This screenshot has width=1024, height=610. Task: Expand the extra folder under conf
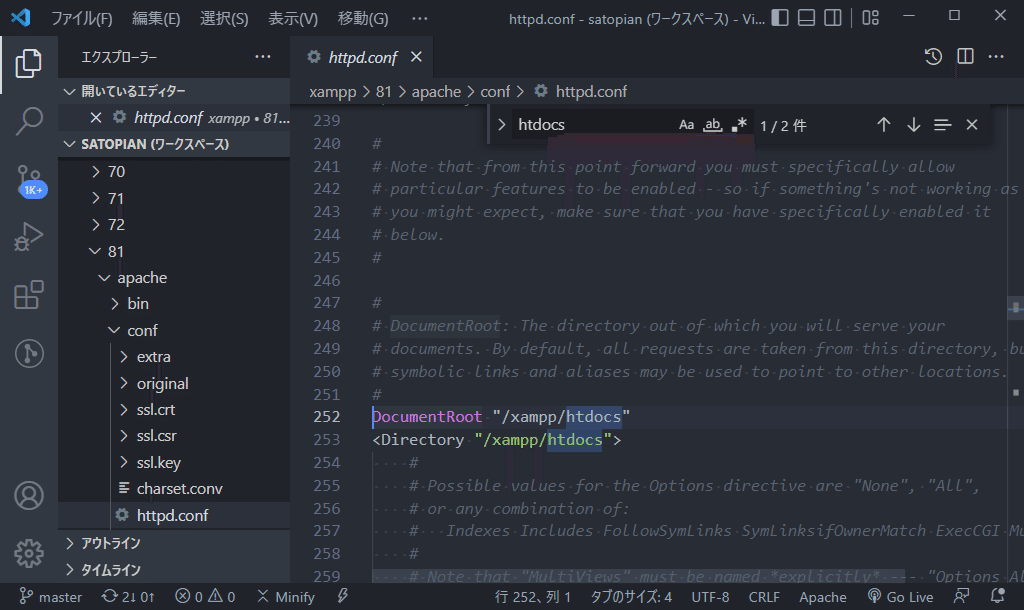[152, 356]
